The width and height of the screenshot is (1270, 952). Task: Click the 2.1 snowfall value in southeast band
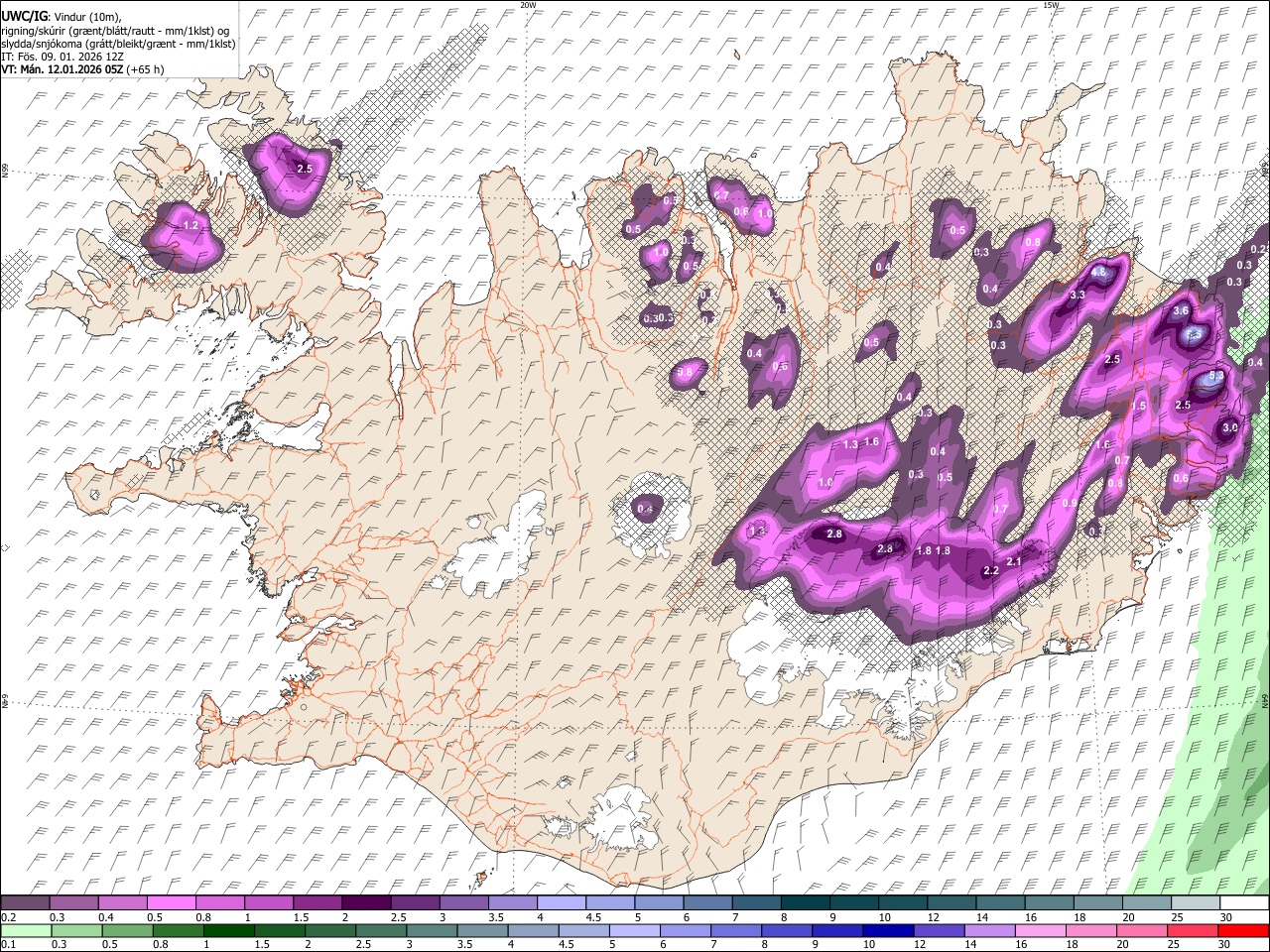click(1014, 561)
